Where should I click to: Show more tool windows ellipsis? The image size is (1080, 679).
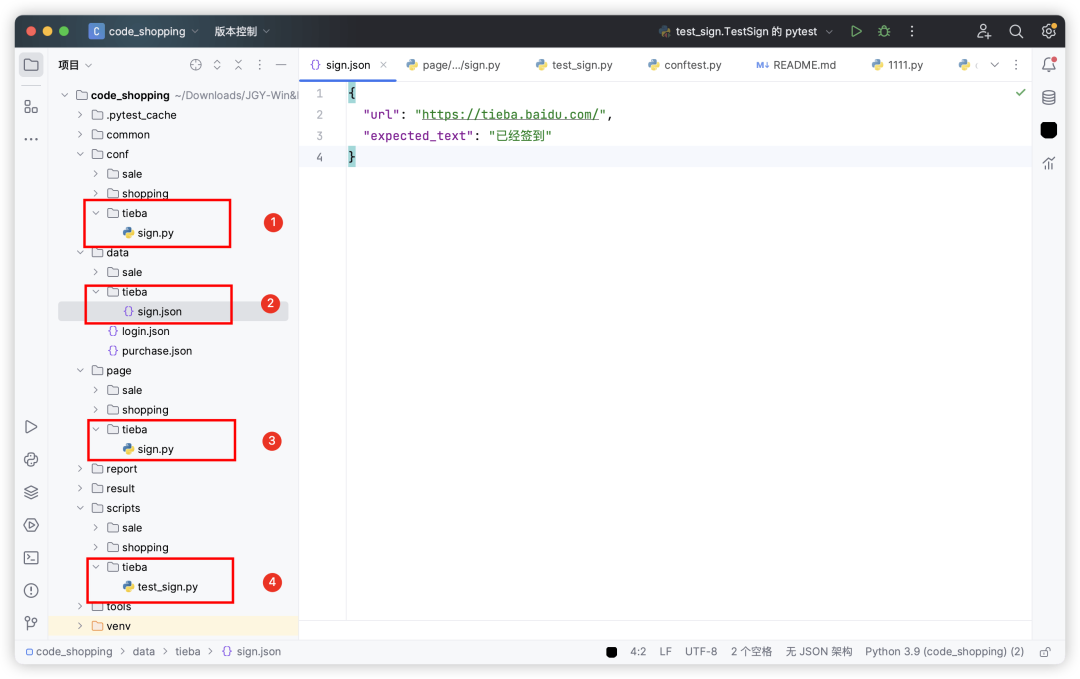pos(31,139)
